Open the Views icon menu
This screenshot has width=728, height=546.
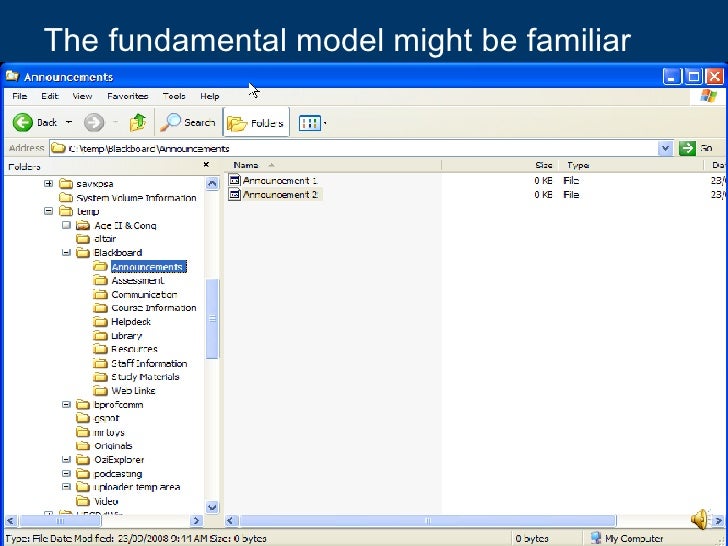(x=309, y=123)
